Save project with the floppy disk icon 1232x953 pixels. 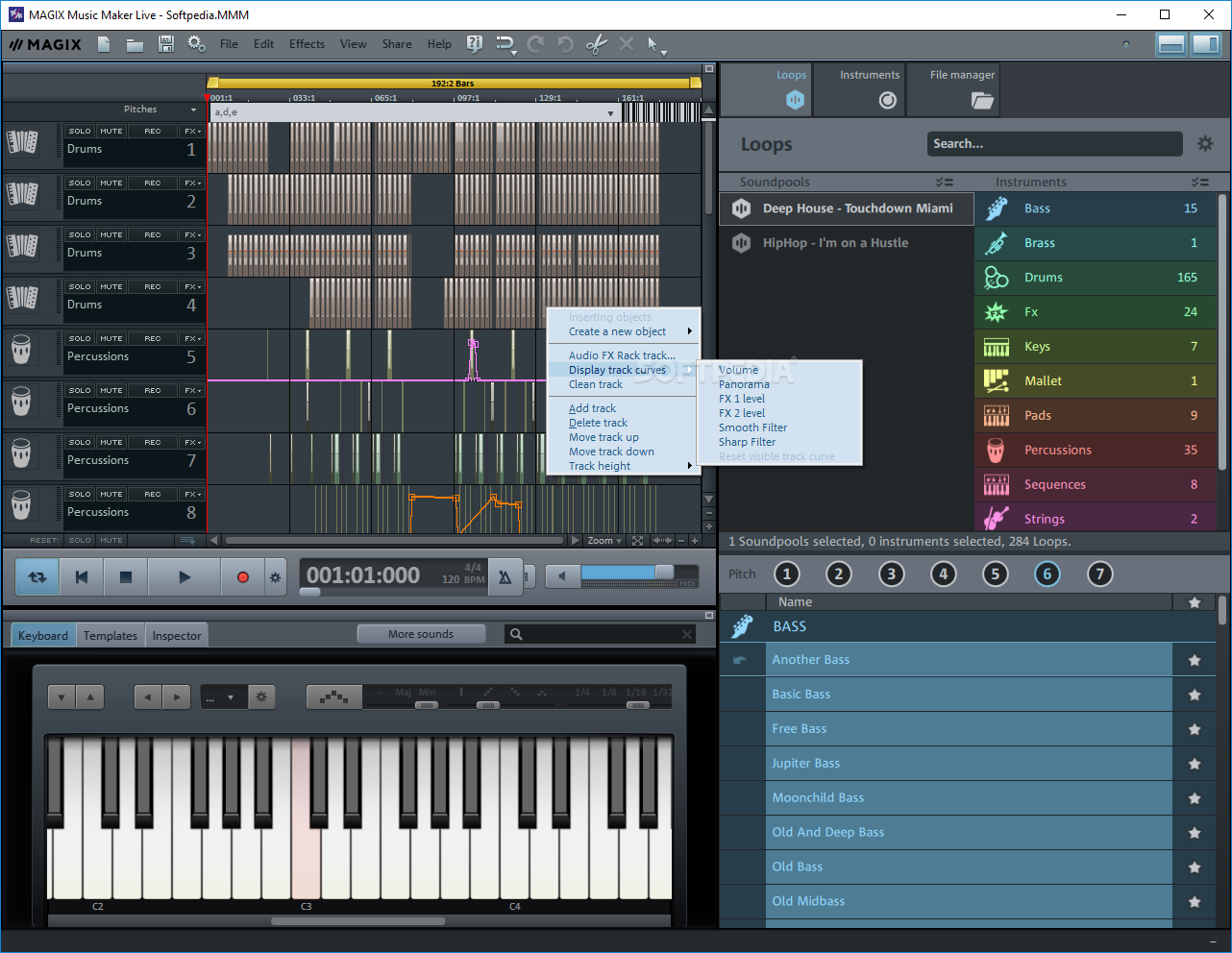165,44
